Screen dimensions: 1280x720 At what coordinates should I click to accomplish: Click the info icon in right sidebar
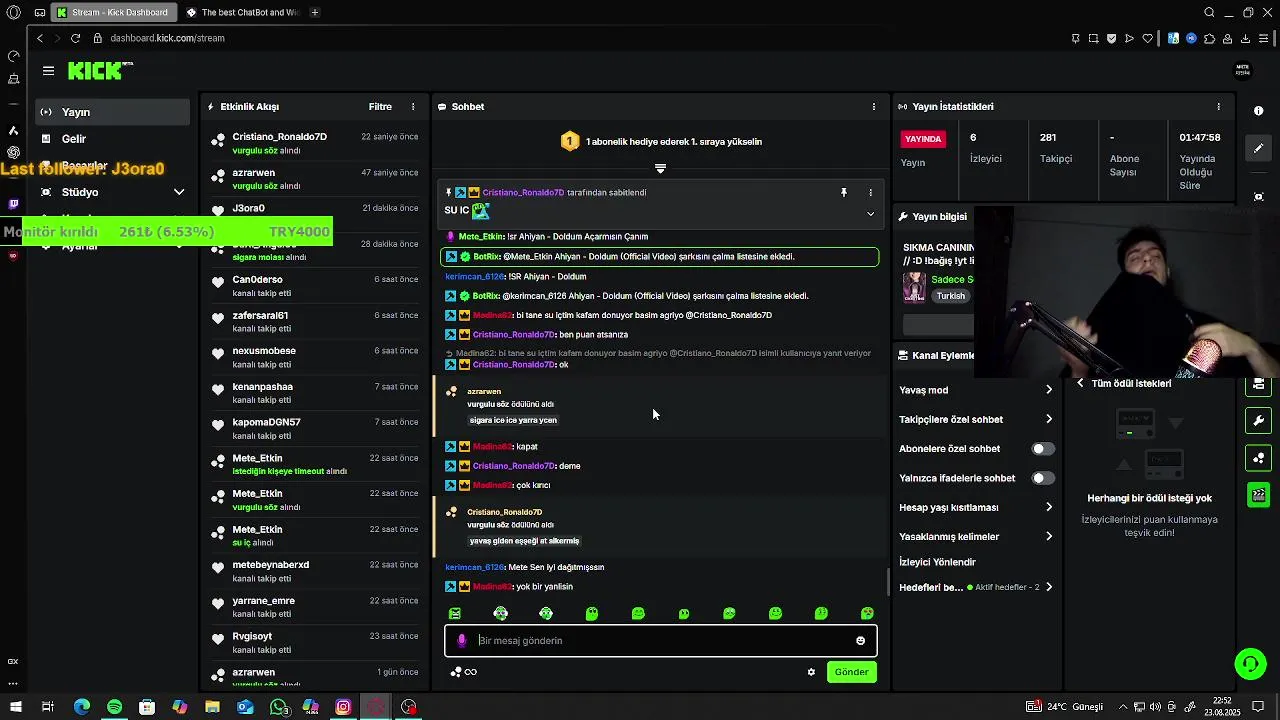(1259, 111)
